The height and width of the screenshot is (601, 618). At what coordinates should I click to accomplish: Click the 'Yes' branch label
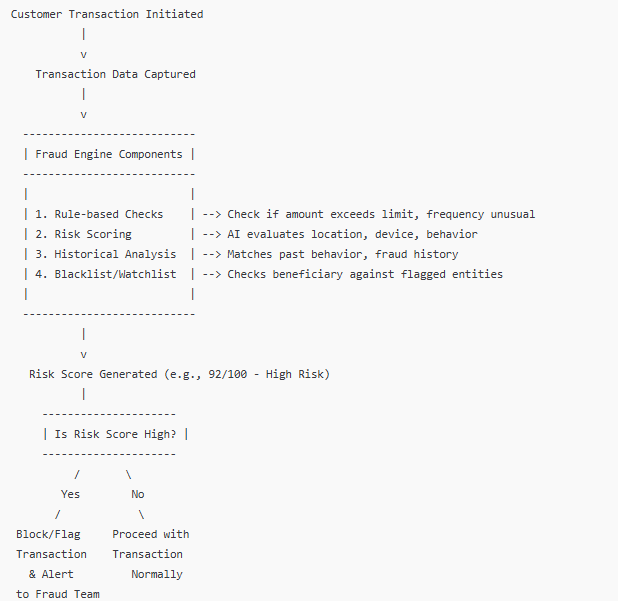(x=71, y=494)
